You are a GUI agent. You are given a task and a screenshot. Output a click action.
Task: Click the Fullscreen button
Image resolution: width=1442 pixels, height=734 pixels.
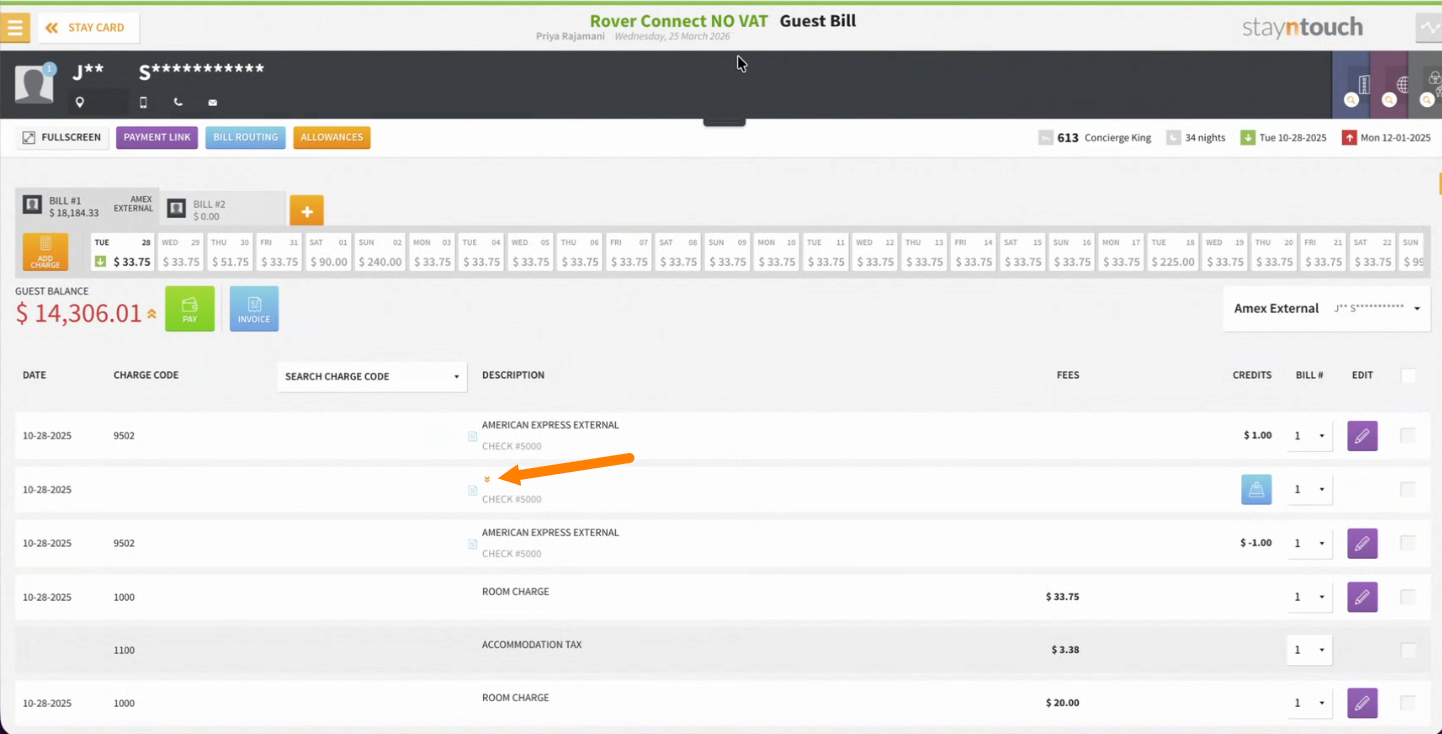tap(62, 138)
